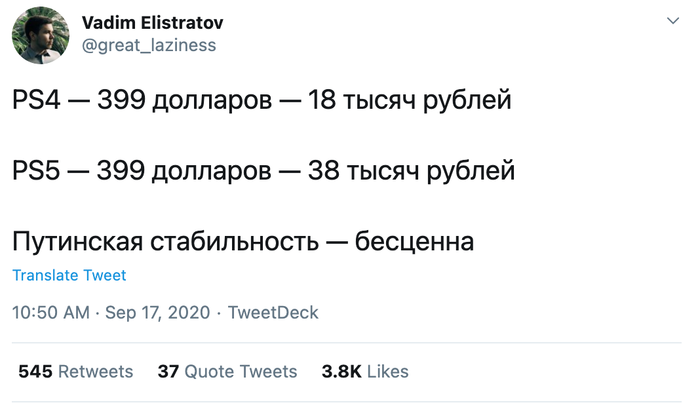
Task: Open the tweet options chevron menu
Action: pos(670,22)
